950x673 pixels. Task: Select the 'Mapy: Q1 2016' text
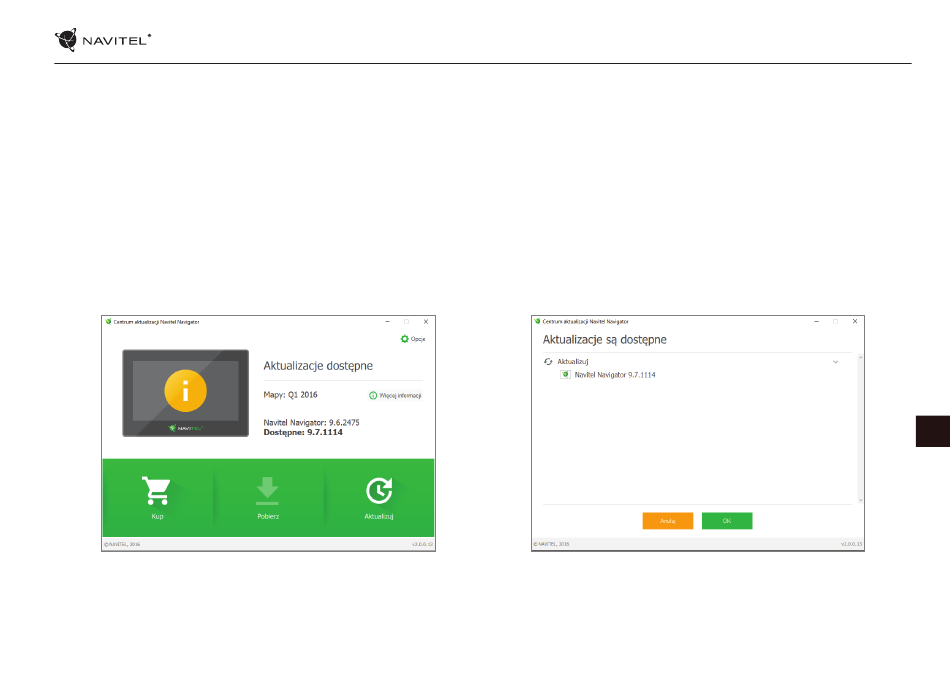pos(290,395)
